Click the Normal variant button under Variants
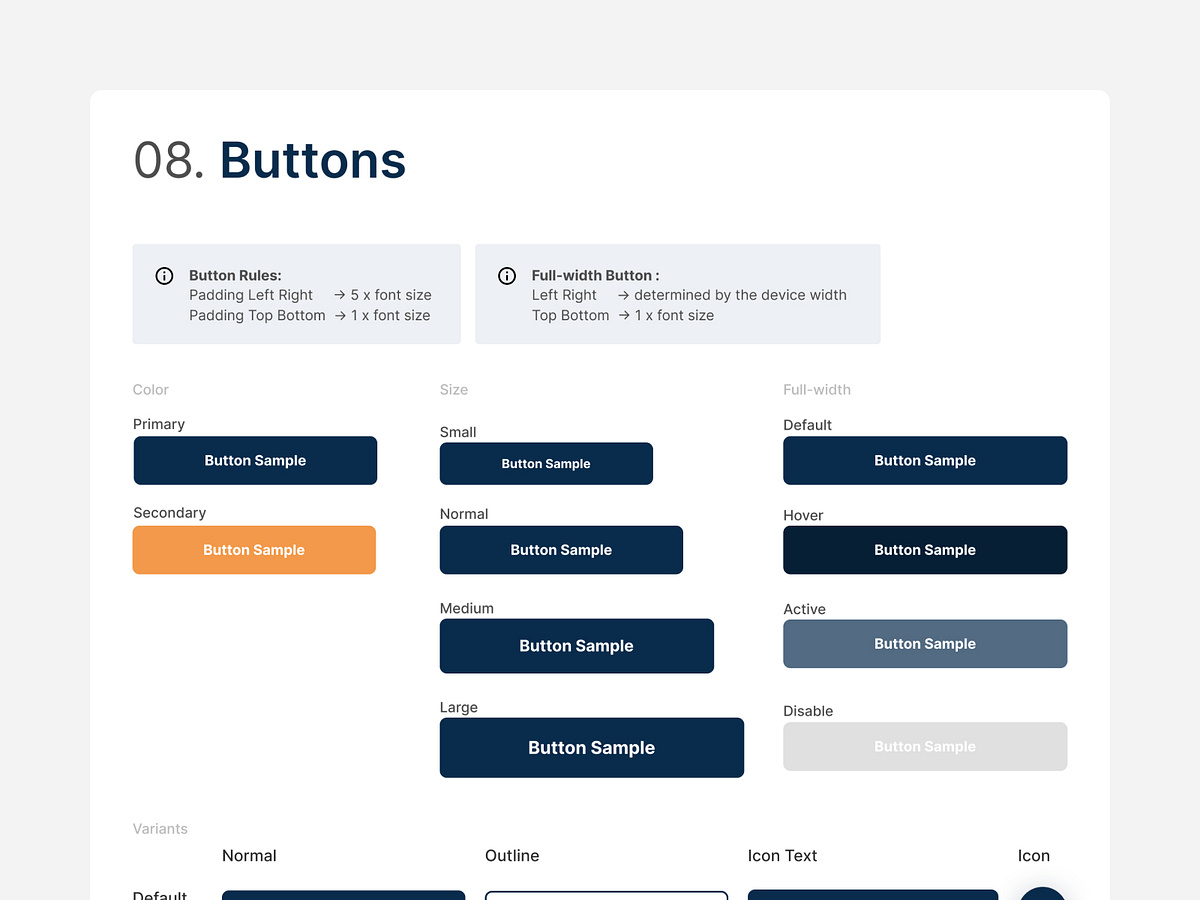 [343, 895]
